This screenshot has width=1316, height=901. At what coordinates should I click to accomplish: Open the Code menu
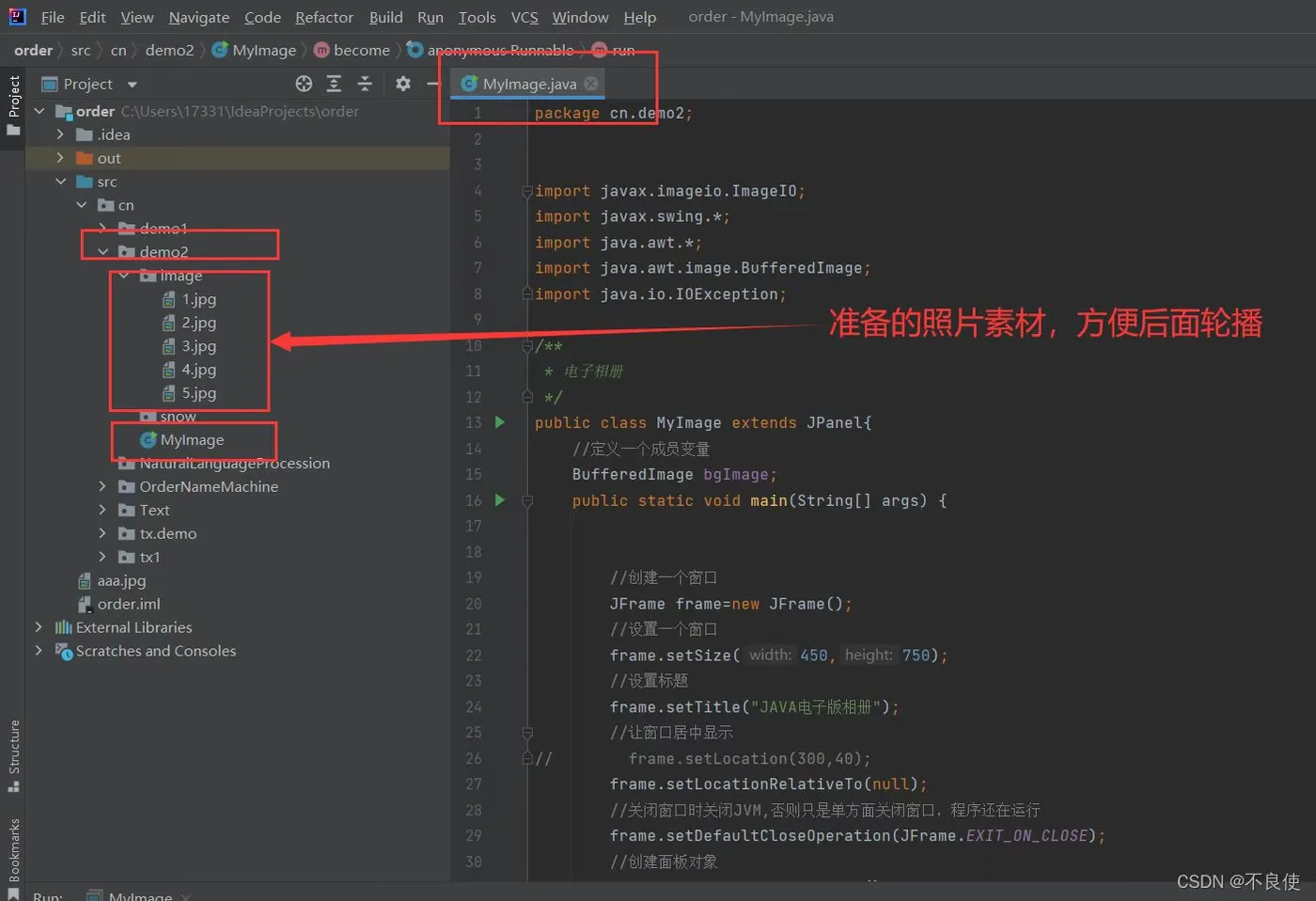pyautogui.click(x=262, y=17)
